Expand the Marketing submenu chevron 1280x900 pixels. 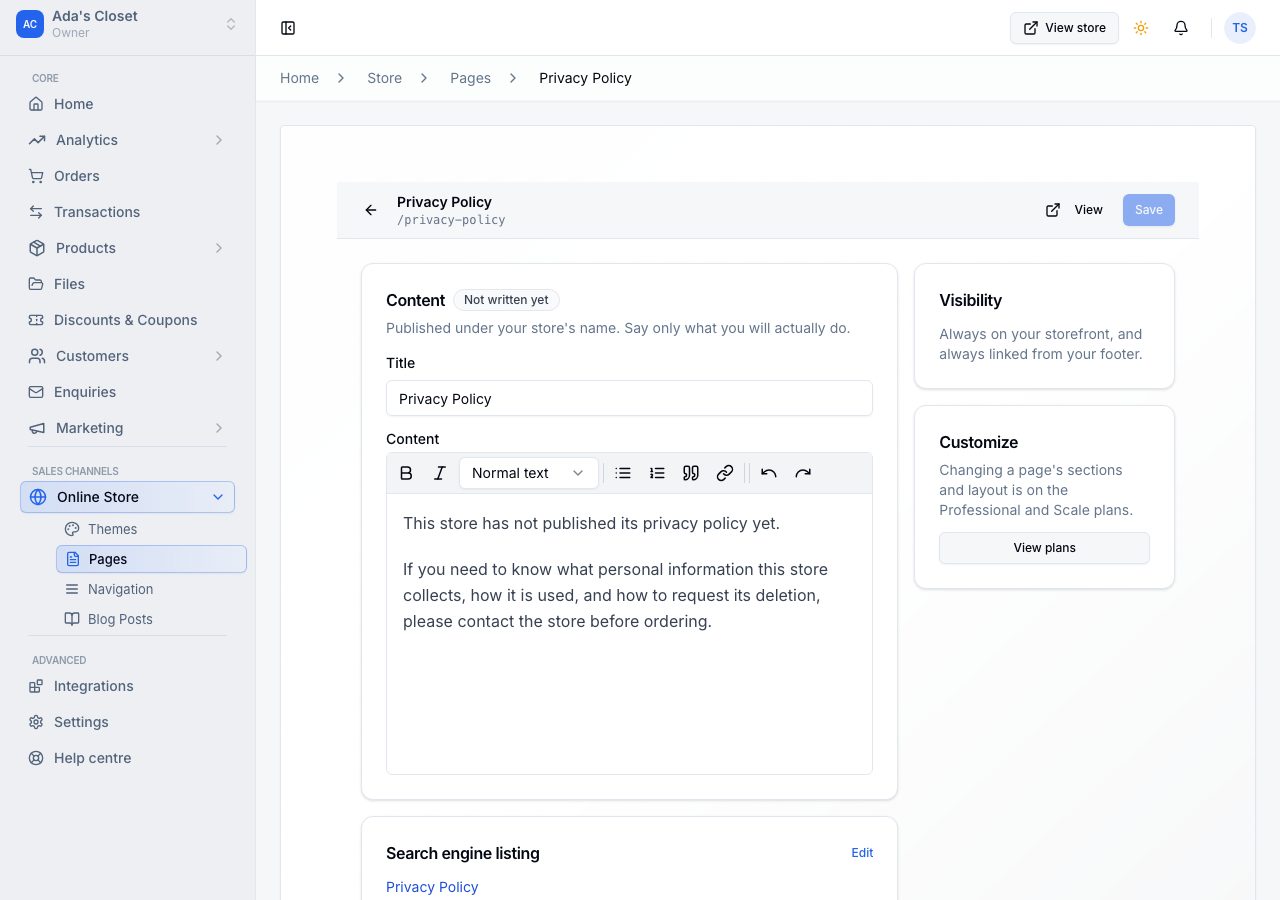(219, 428)
